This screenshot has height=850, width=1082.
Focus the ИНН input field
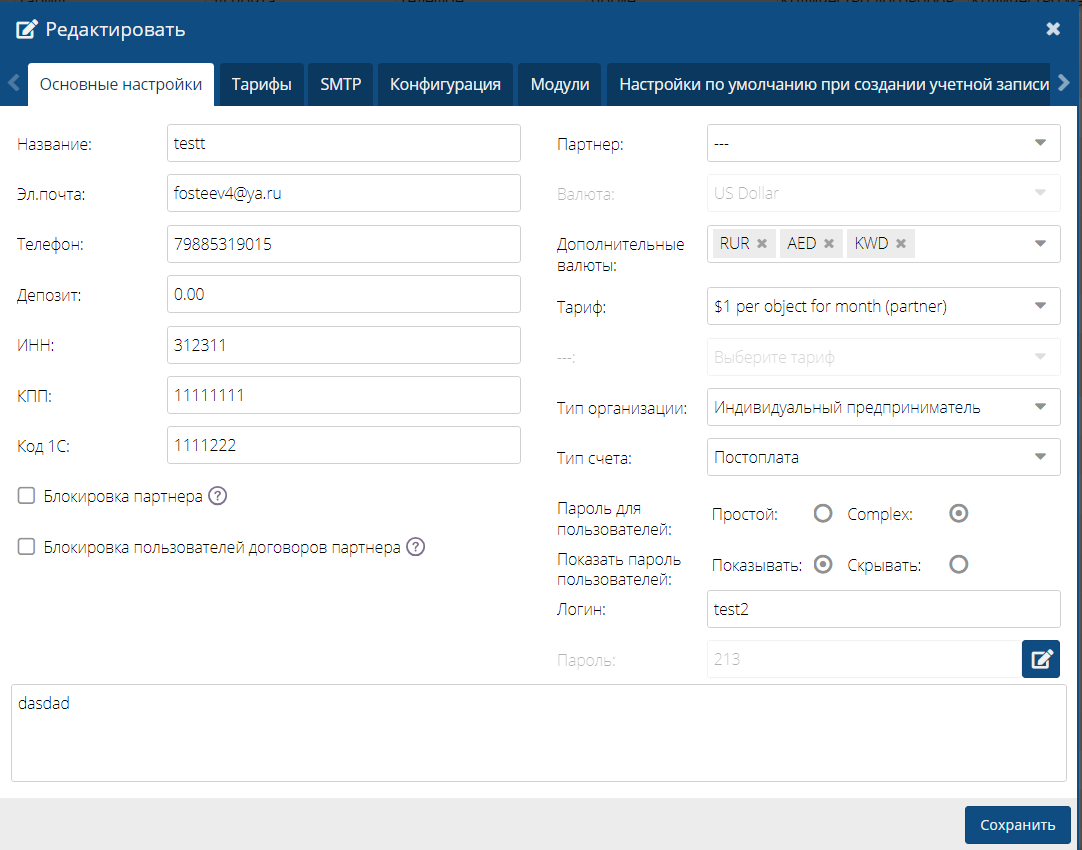344,345
